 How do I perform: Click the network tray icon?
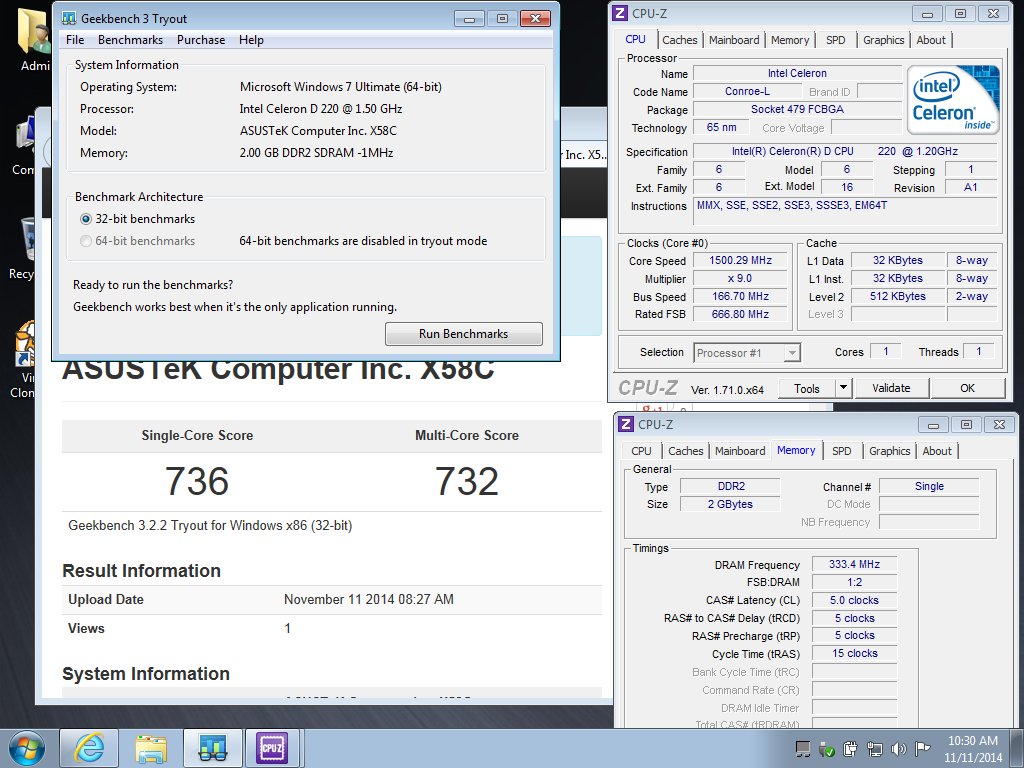(875, 749)
